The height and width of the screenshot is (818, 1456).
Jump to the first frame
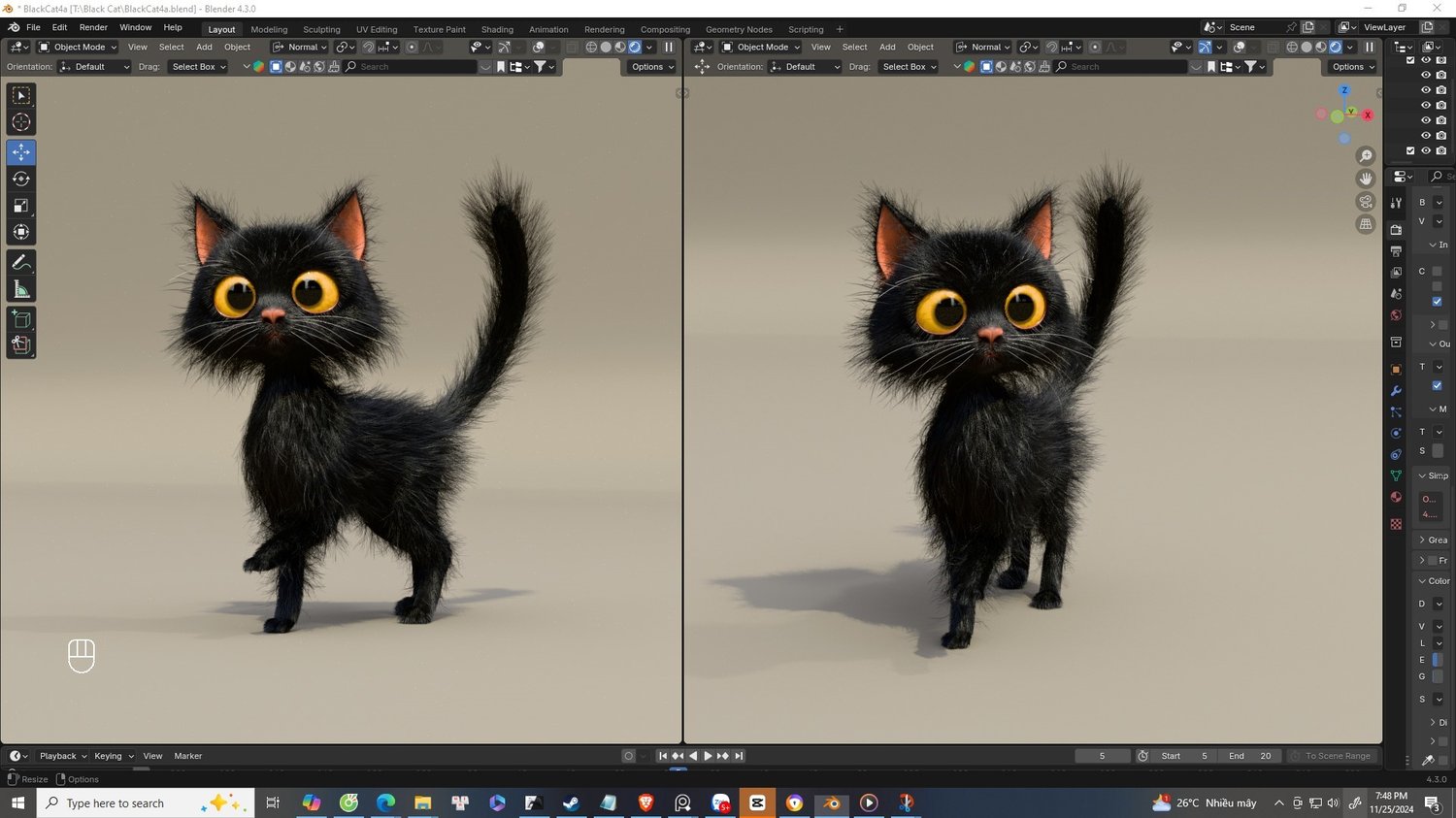[x=663, y=756]
